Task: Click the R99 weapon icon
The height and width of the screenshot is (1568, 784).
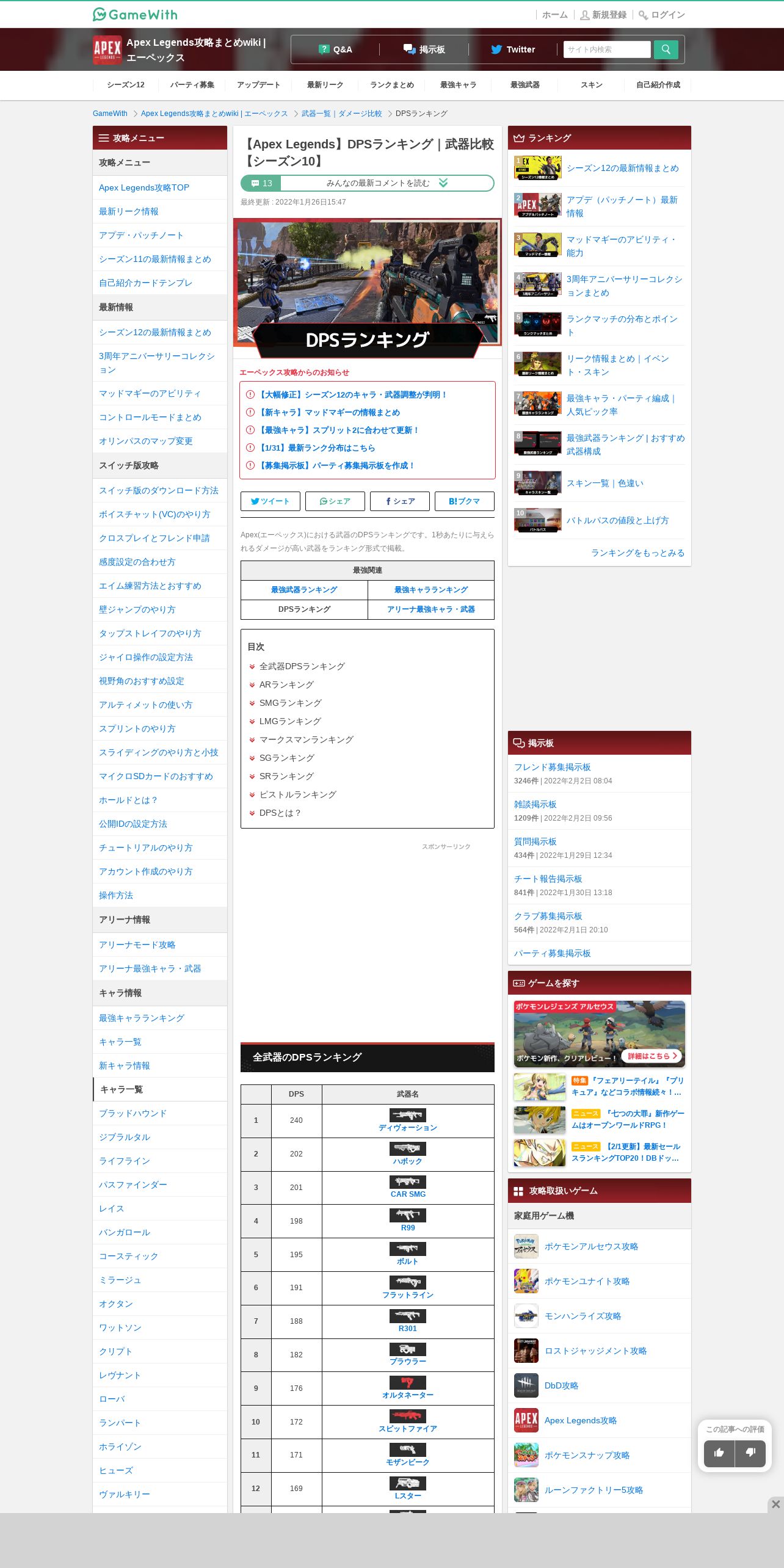Action: pos(408,1215)
